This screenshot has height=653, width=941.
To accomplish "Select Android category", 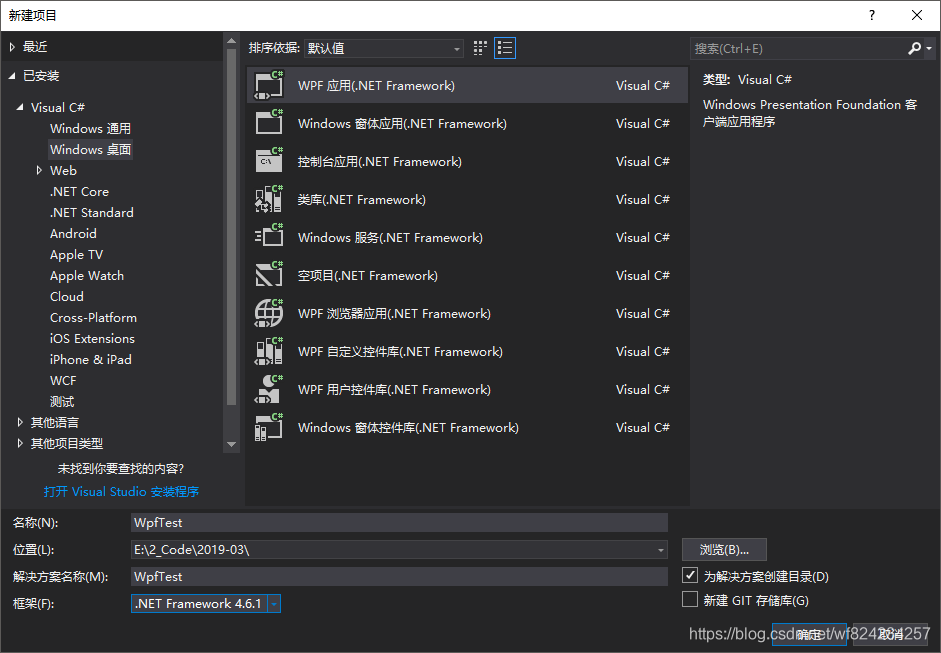I will [x=73, y=233].
